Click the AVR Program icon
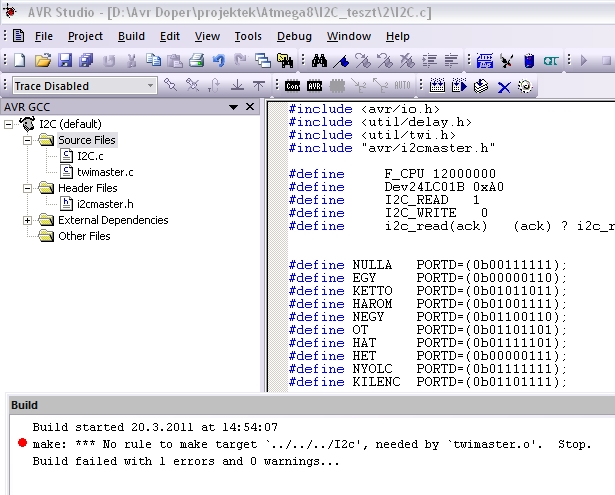The image size is (615, 495). point(315,86)
